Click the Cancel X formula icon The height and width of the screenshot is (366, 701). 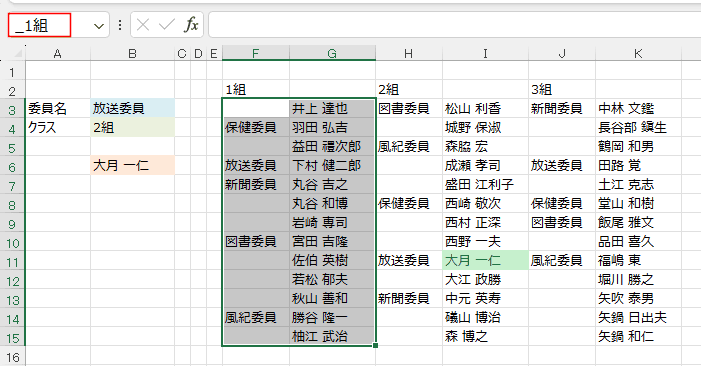click(143, 25)
